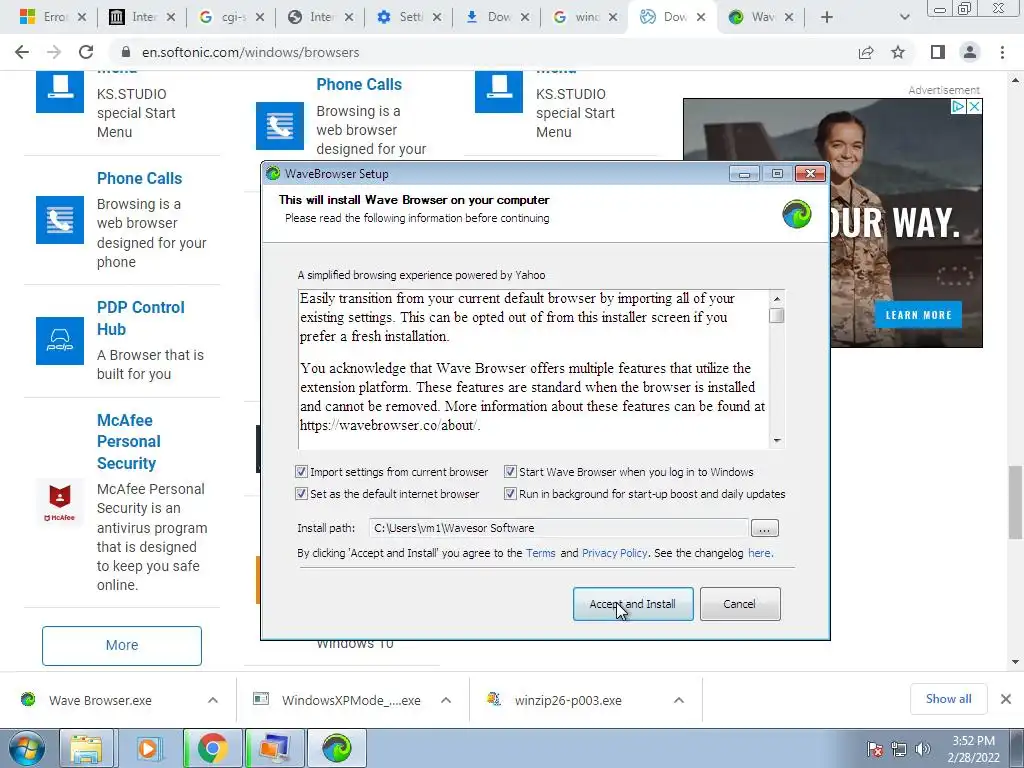
Task: Click the Wave Browser logo in setup dialog
Action: pyautogui.click(x=797, y=214)
